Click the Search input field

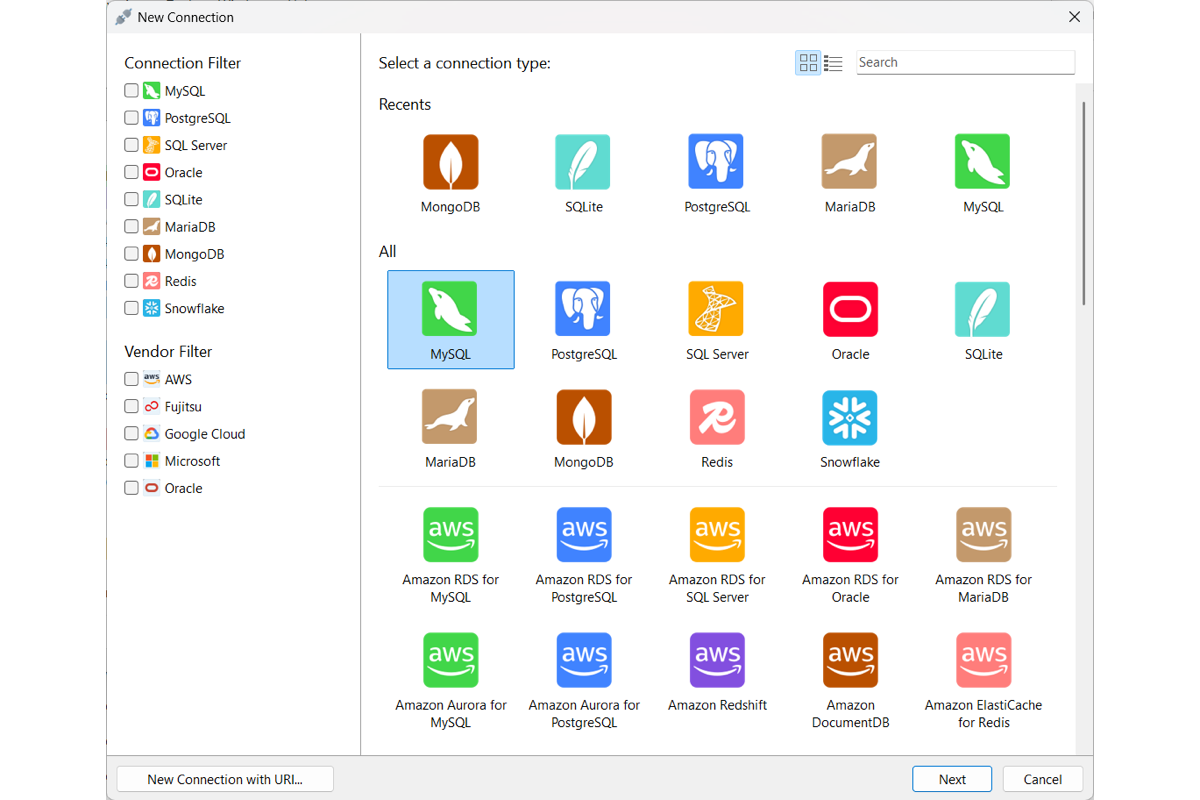[x=965, y=62]
